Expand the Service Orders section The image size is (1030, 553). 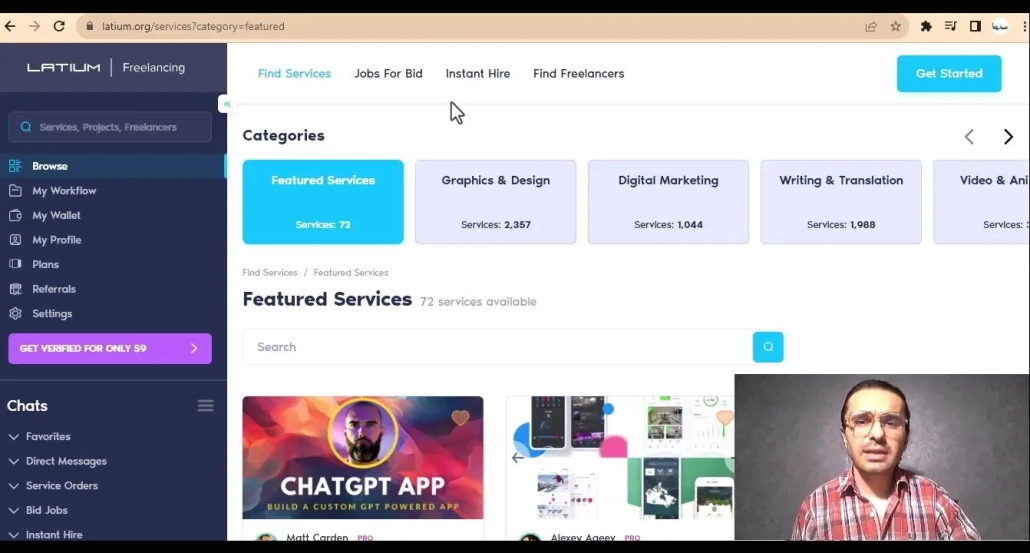click(61, 486)
